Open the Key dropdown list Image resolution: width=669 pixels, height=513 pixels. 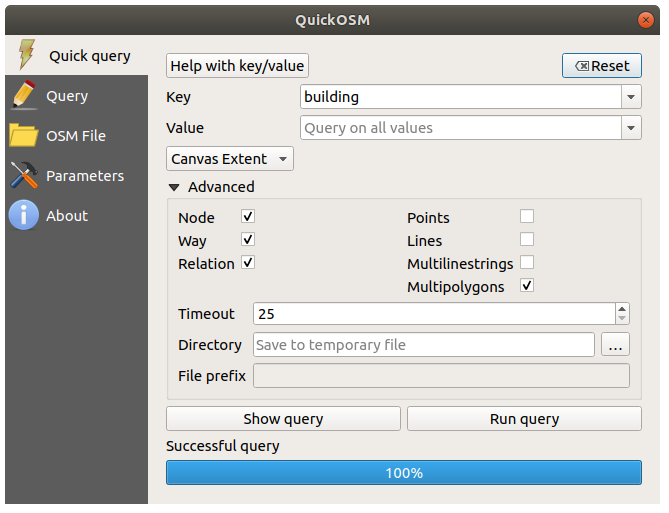(x=631, y=97)
